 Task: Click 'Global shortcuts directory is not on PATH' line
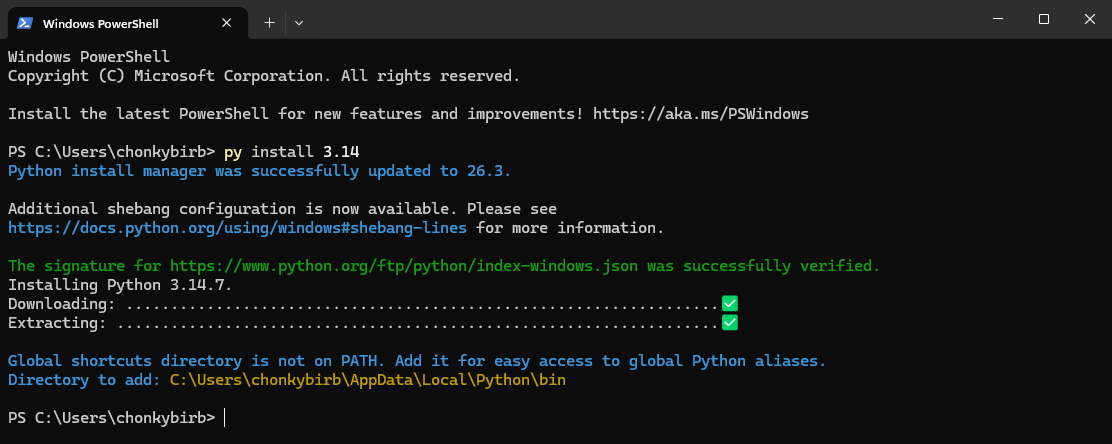[x=417, y=361]
